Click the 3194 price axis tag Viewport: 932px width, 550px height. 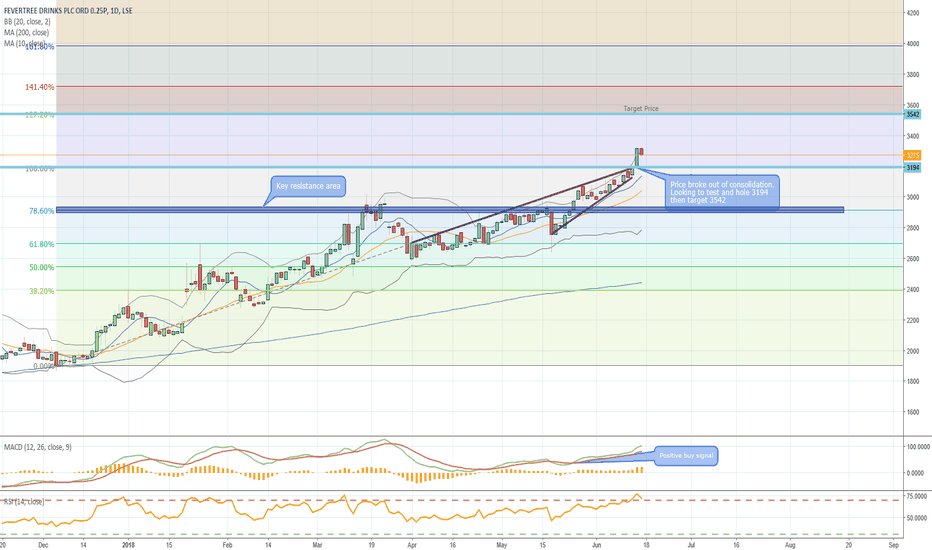pos(912,168)
